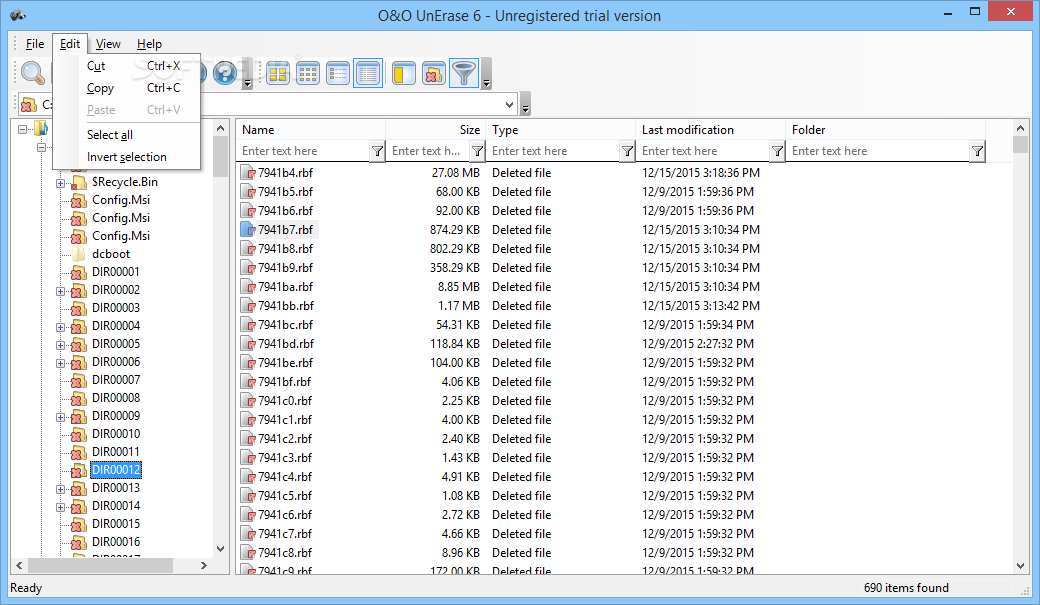Sort by Last modification column header
Screen dimensions: 1040x605
(711, 130)
